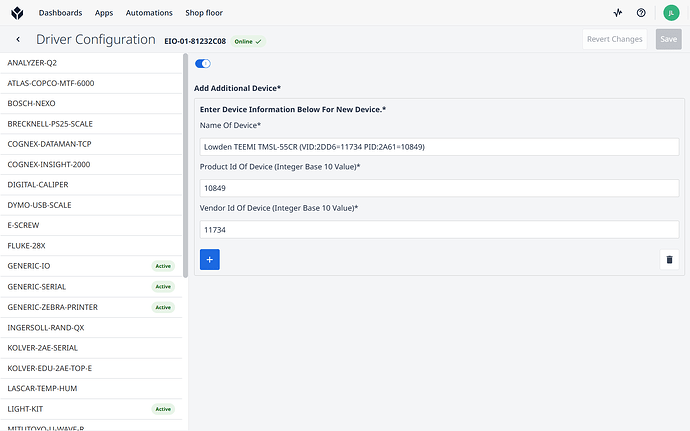Select the LIGHT-KIT driver
The image size is (690, 431).
click(x=91, y=409)
